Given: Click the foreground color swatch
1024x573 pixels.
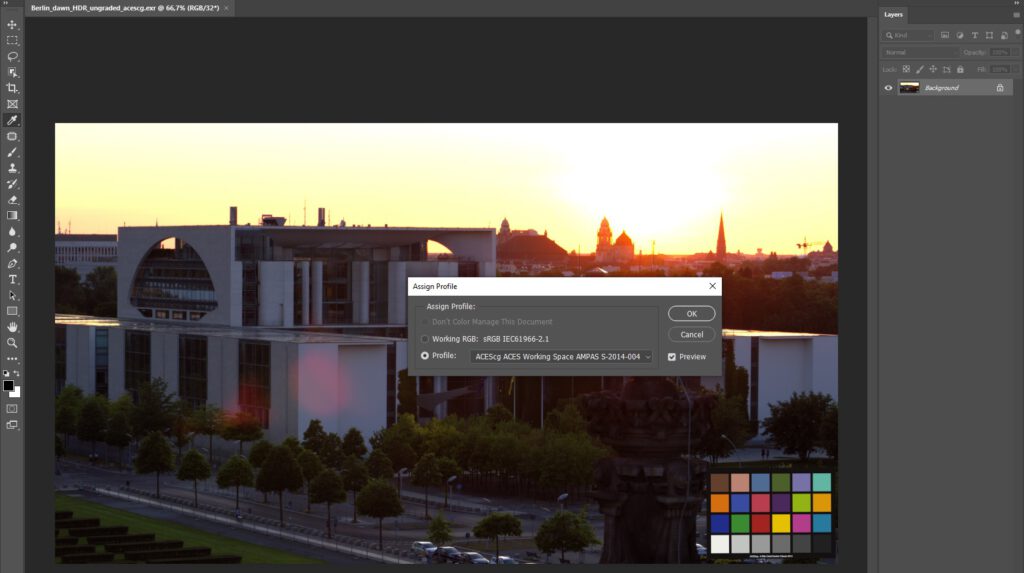Looking at the screenshot, I should pos(8,385).
